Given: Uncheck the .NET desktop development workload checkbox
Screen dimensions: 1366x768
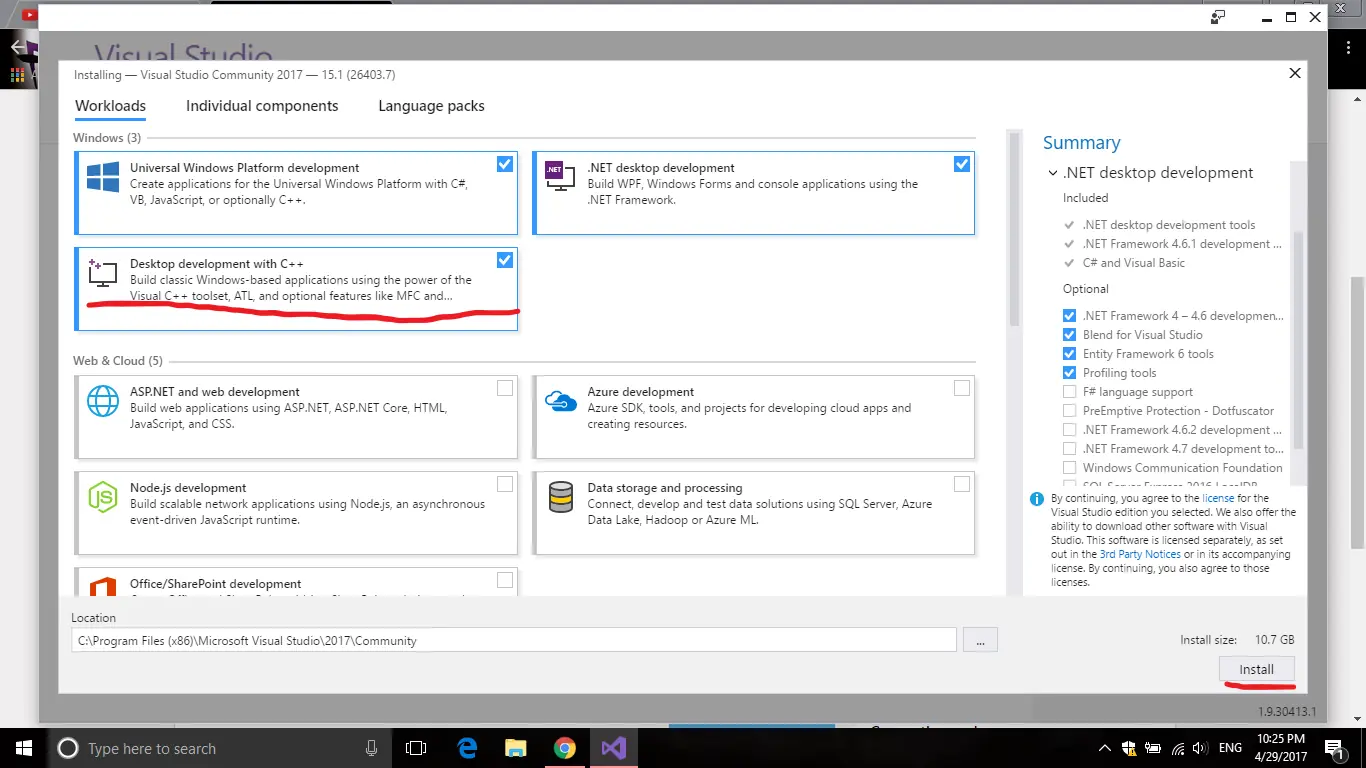Looking at the screenshot, I should (x=962, y=164).
